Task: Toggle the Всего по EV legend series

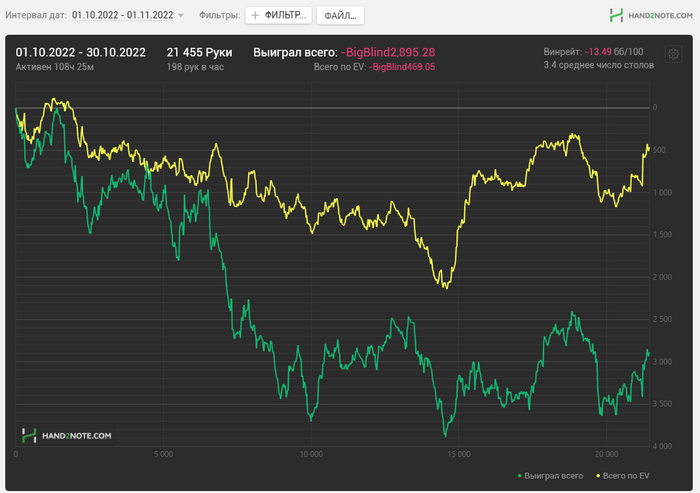Action: pos(623,476)
